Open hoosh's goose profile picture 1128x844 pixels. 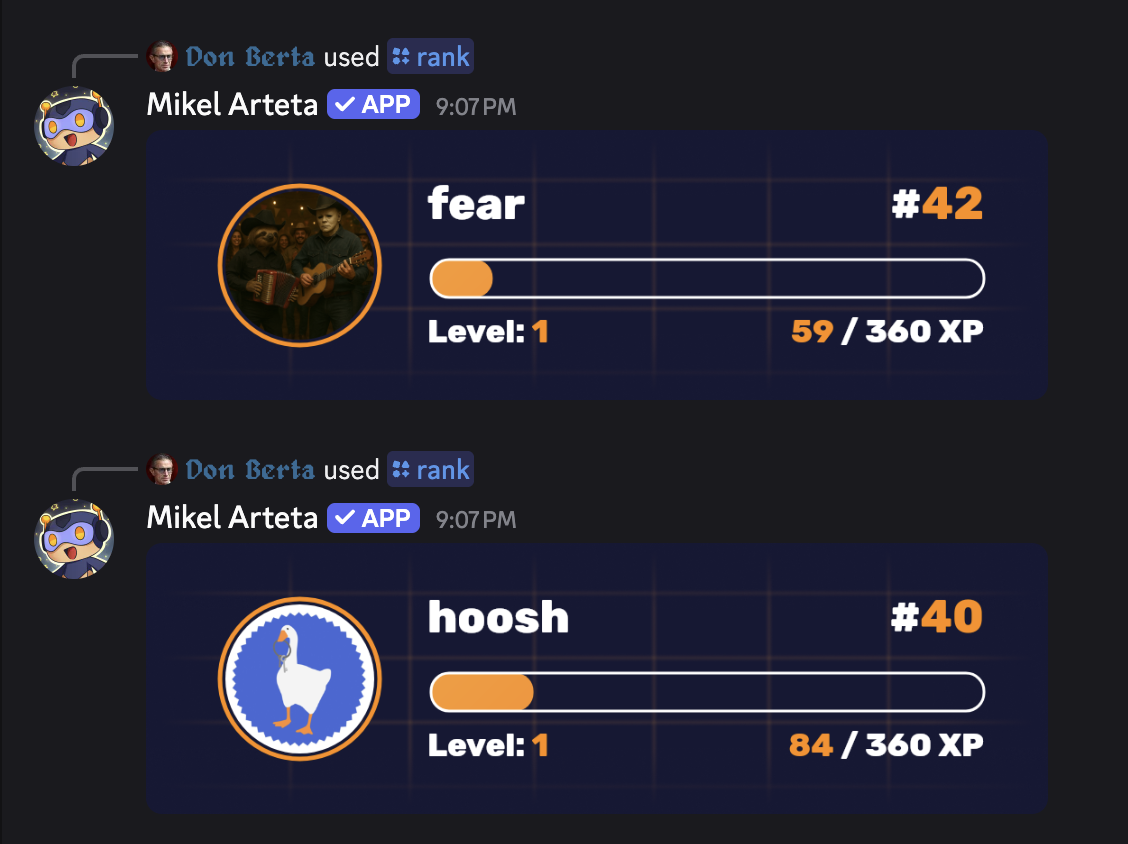(x=299, y=678)
